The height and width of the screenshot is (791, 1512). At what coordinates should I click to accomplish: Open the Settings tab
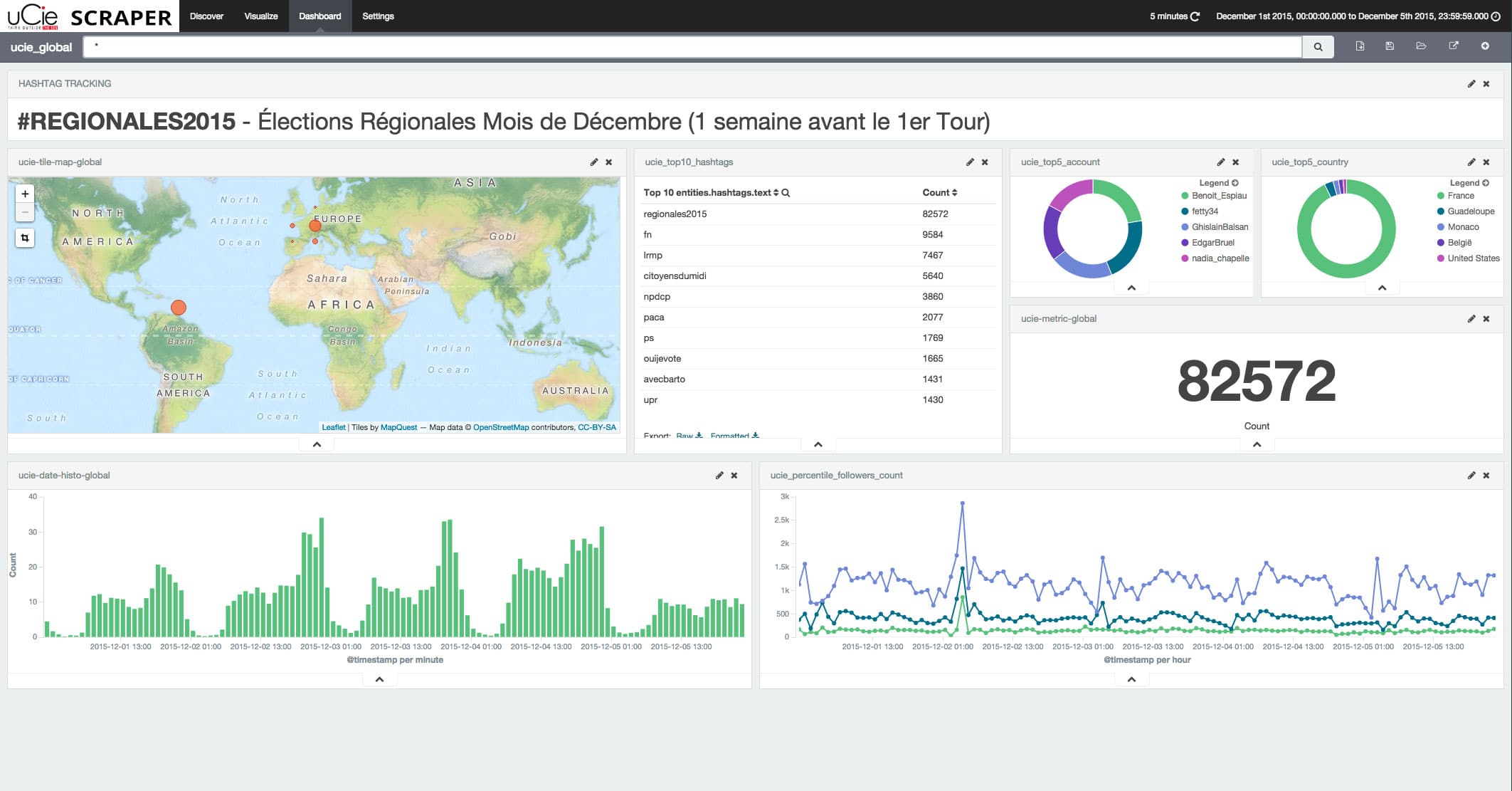point(378,16)
